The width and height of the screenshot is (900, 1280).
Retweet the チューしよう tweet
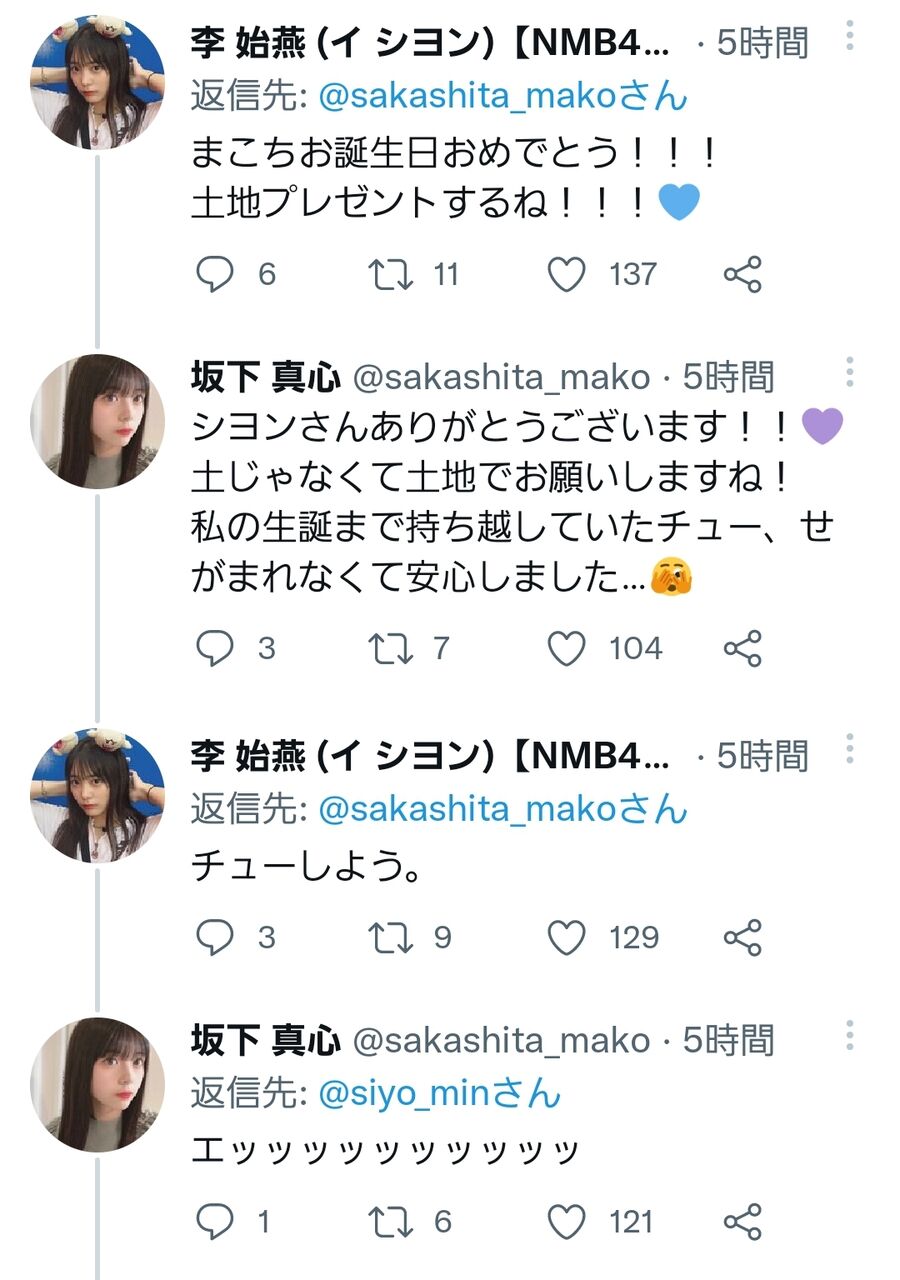pos(391,937)
